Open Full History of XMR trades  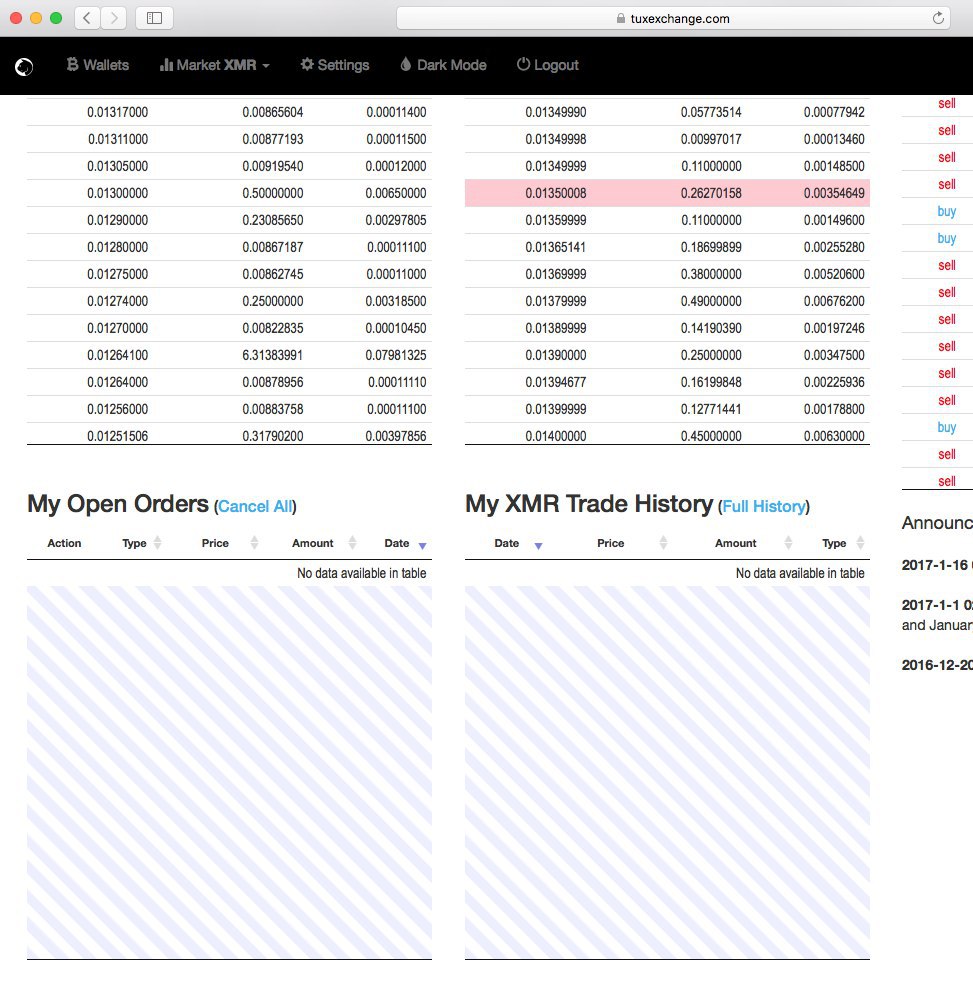(x=764, y=507)
